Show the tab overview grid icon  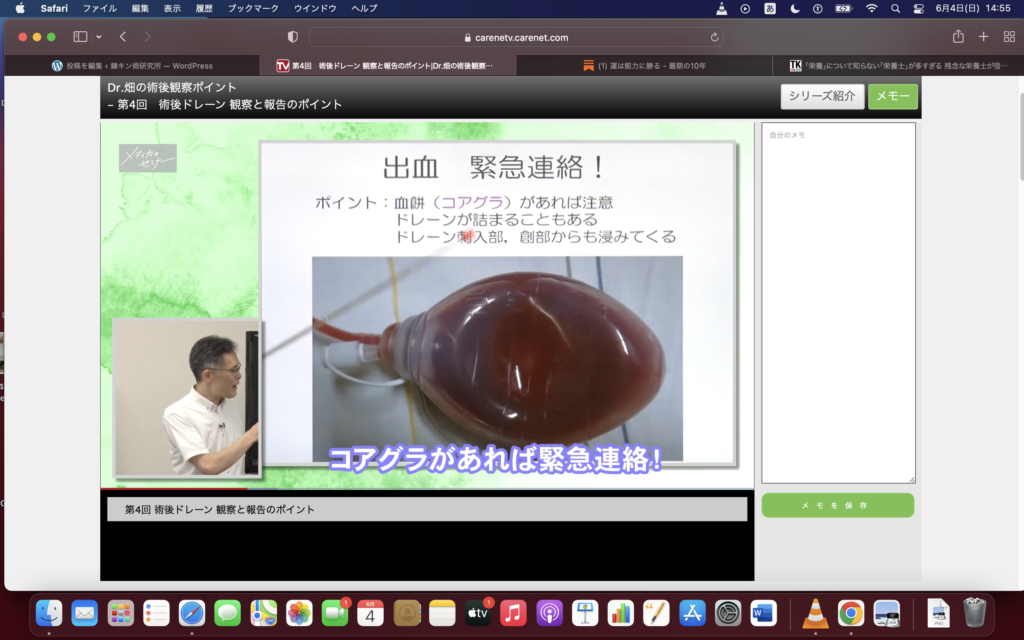1008,37
